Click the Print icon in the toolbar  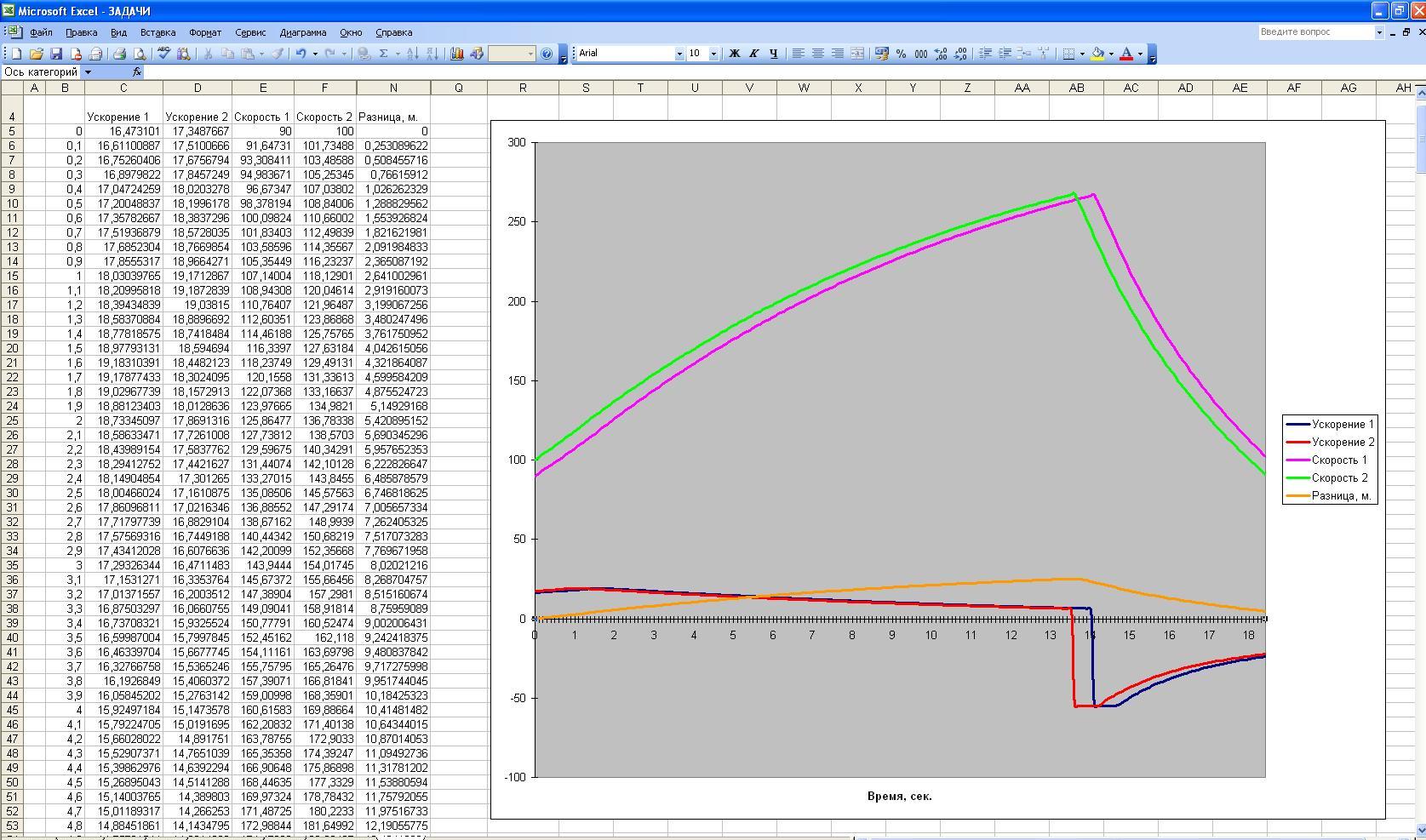pos(119,54)
